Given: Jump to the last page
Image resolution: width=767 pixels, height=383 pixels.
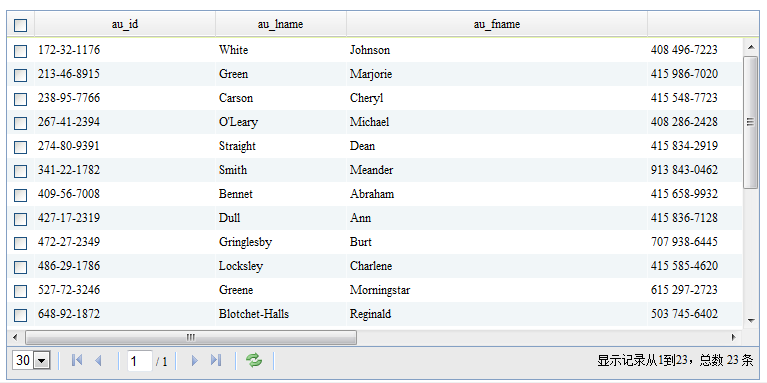Looking at the screenshot, I should [216, 361].
